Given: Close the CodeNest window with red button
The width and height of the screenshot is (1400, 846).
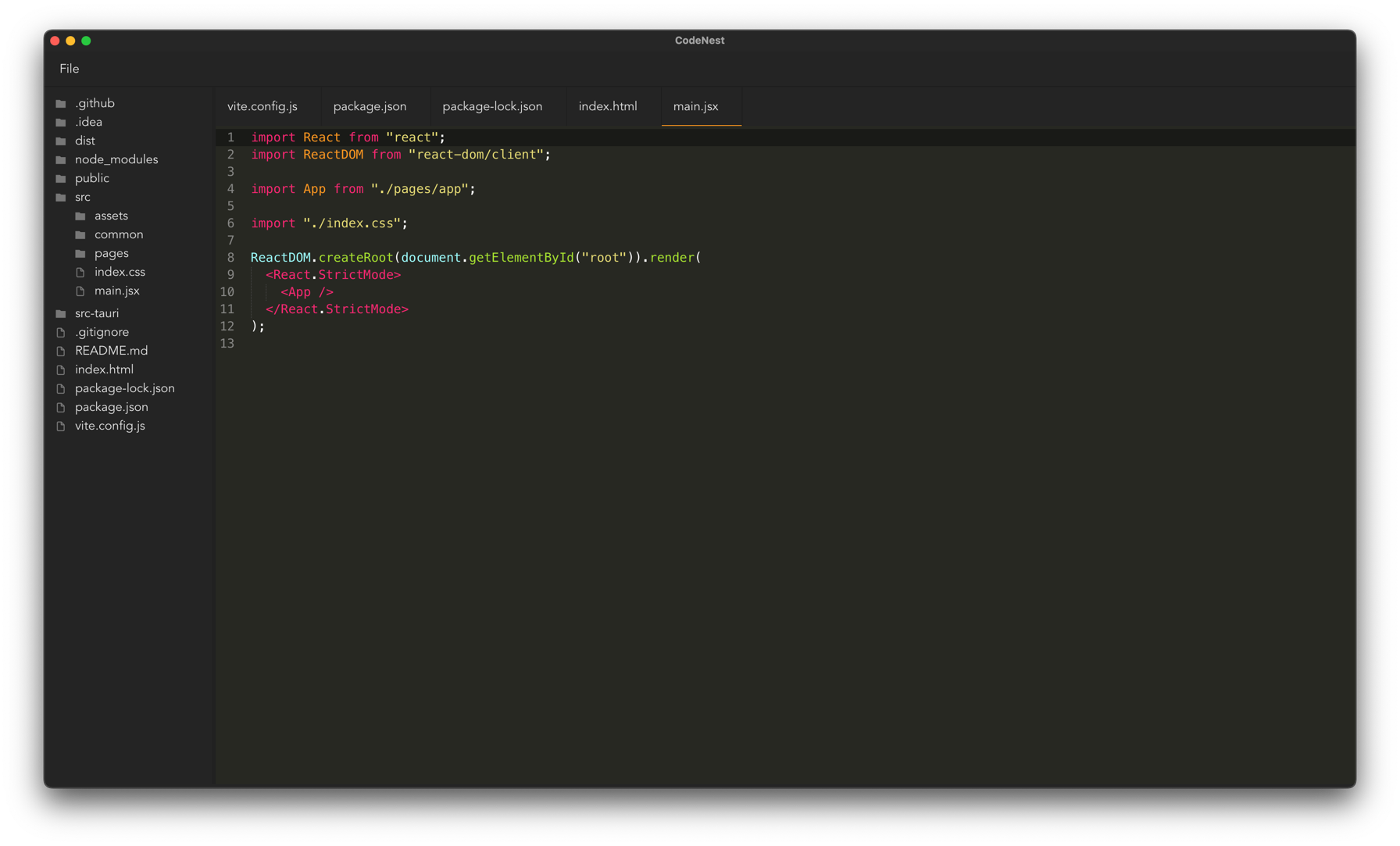Looking at the screenshot, I should click(x=55, y=41).
